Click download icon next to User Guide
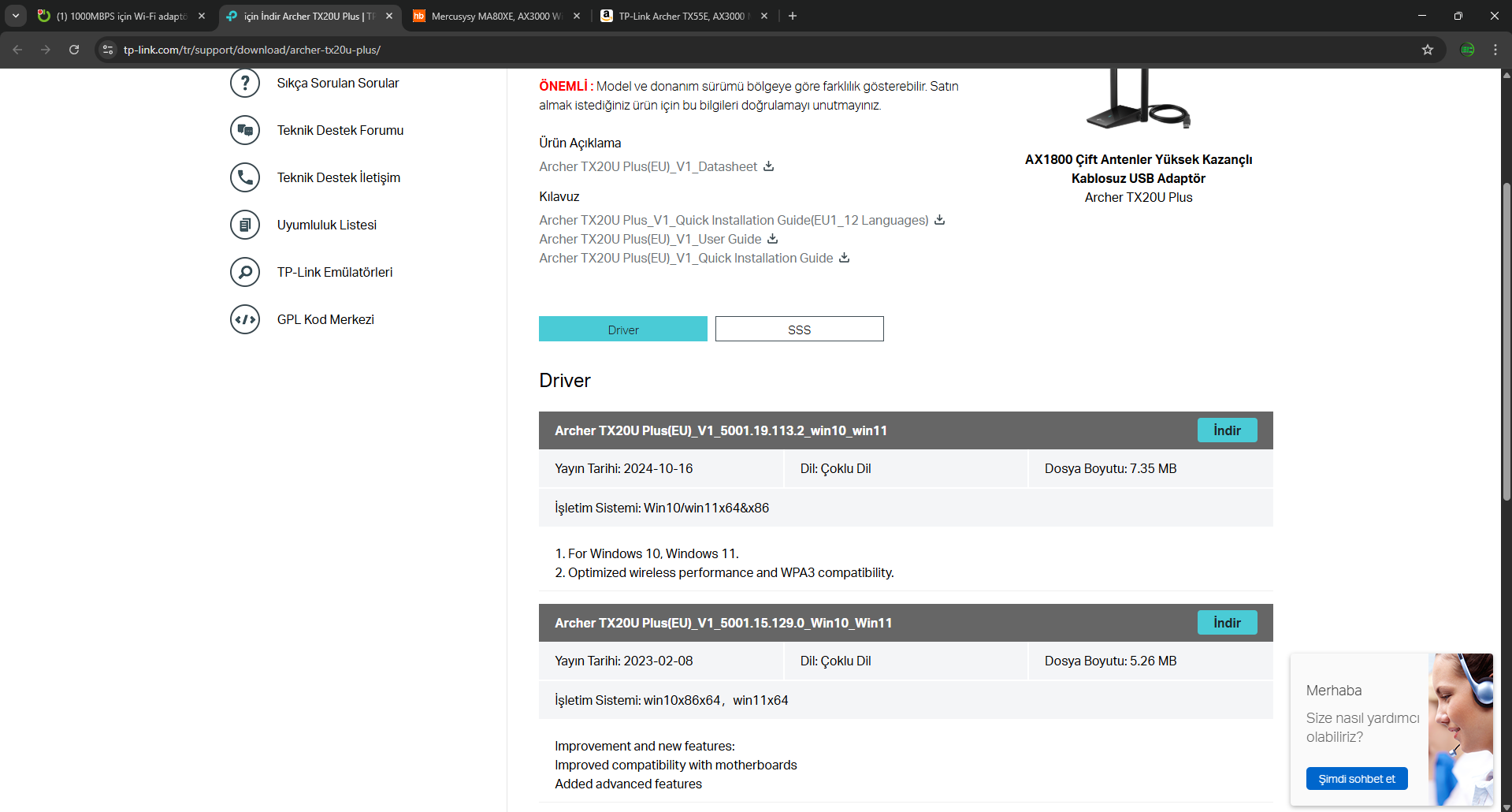This screenshot has width=1512, height=812. [x=773, y=239]
